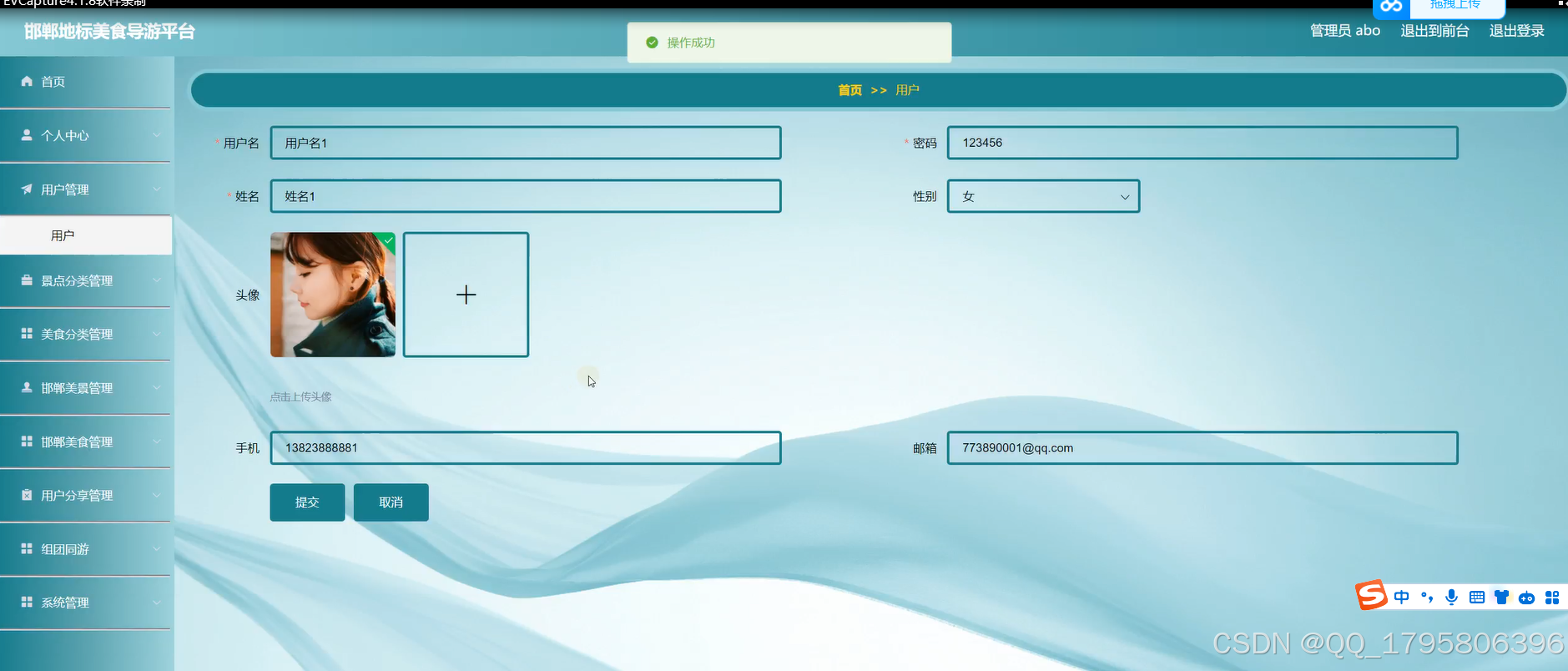Viewport: 1568px width, 671px height.
Task: Expand the 系统管理 chevron
Action: point(157,602)
